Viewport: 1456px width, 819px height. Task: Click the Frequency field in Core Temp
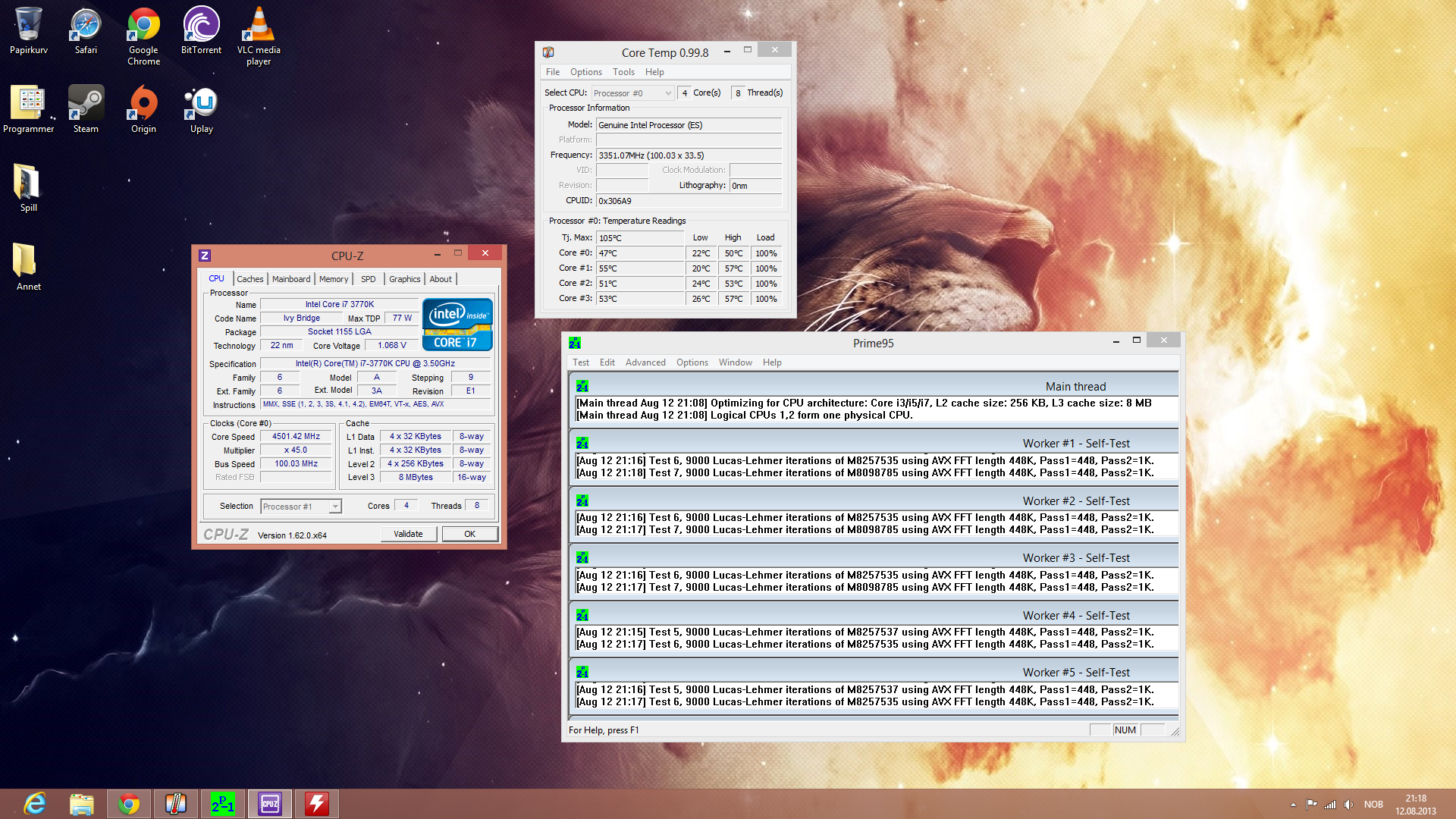click(x=689, y=155)
